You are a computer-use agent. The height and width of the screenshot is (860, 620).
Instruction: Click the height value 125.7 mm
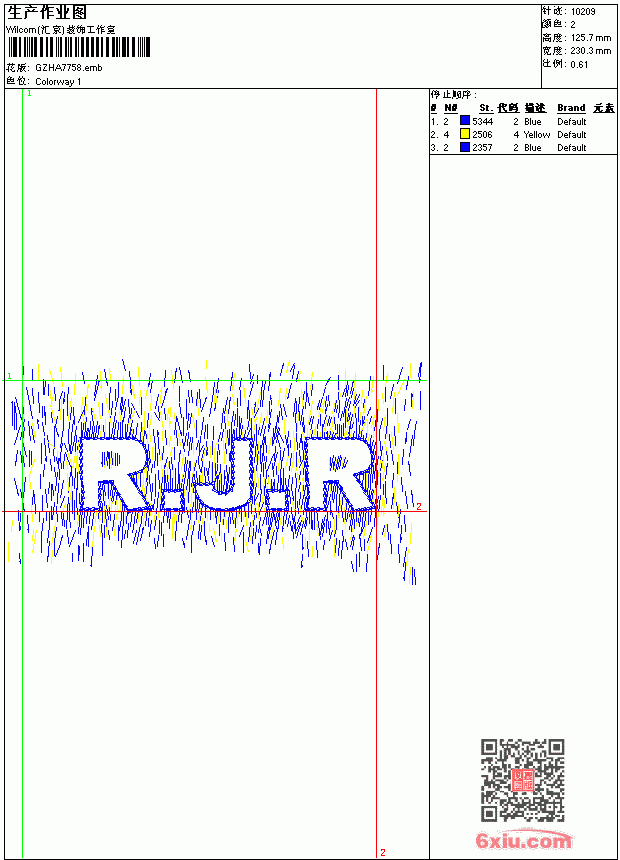pos(591,38)
